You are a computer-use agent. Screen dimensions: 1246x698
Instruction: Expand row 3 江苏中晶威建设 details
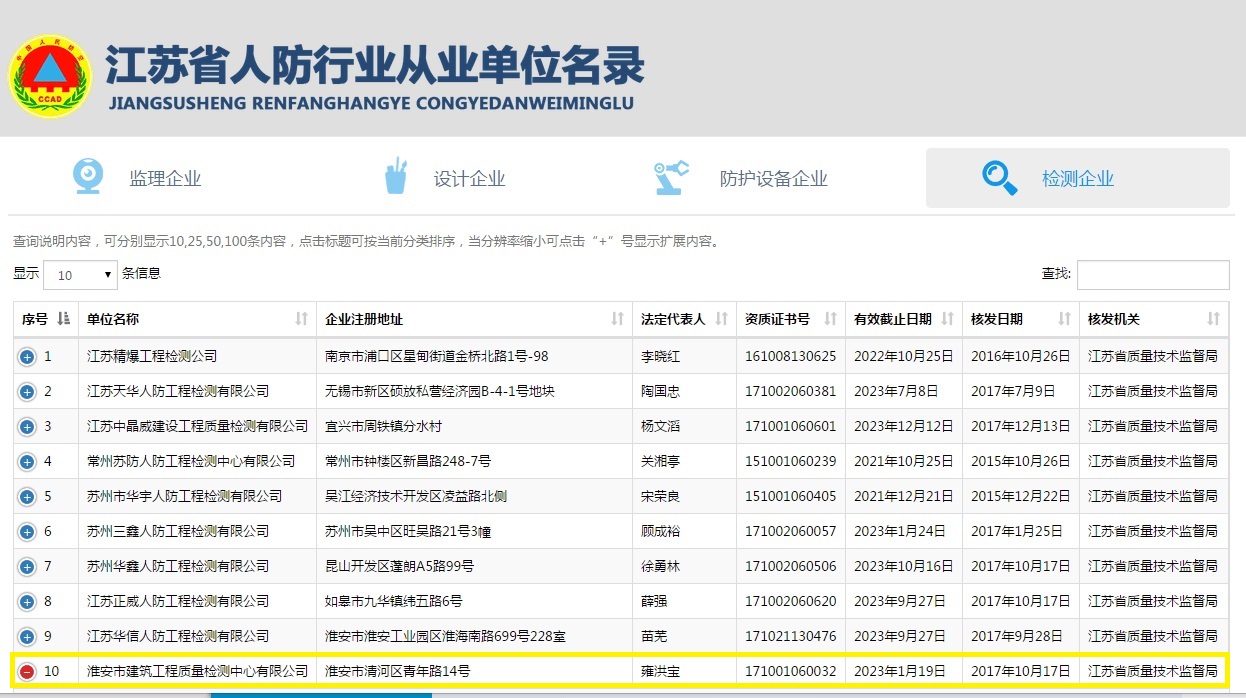pos(27,426)
